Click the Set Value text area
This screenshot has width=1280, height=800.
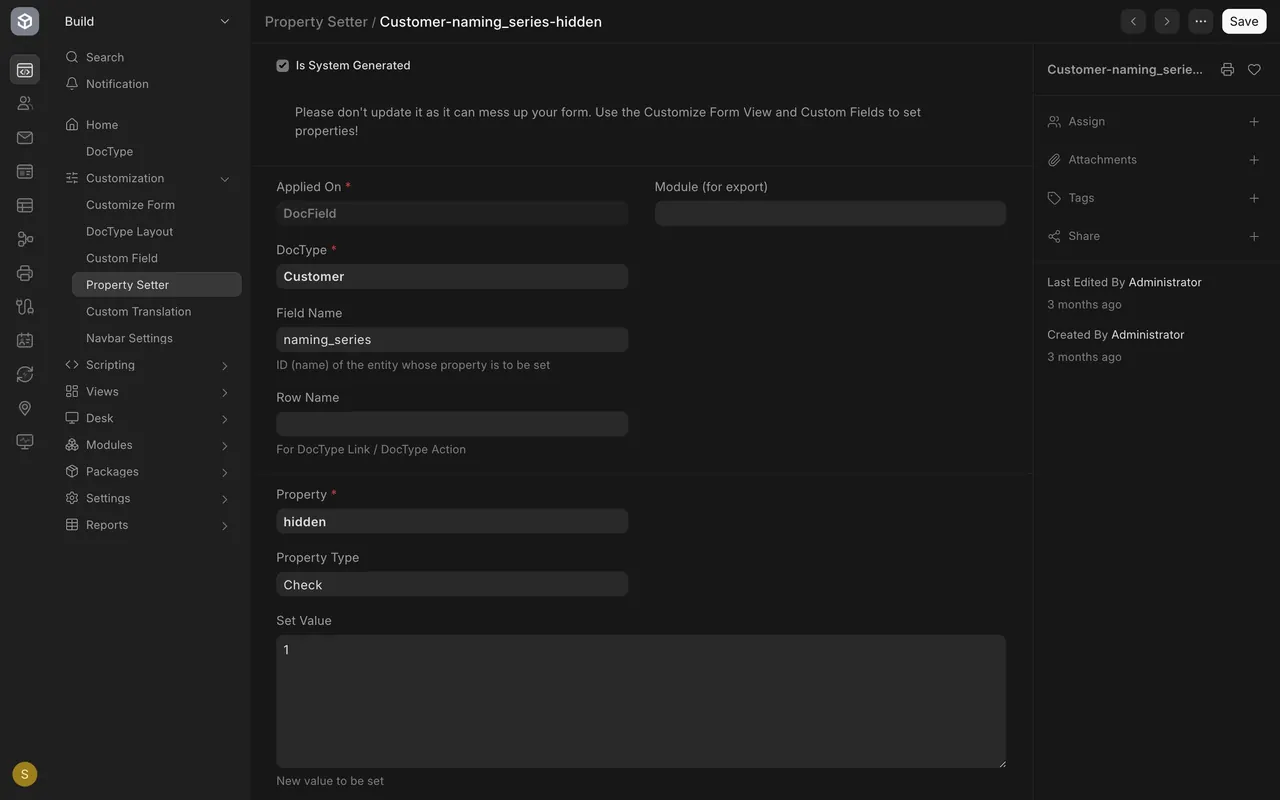pyautogui.click(x=641, y=701)
